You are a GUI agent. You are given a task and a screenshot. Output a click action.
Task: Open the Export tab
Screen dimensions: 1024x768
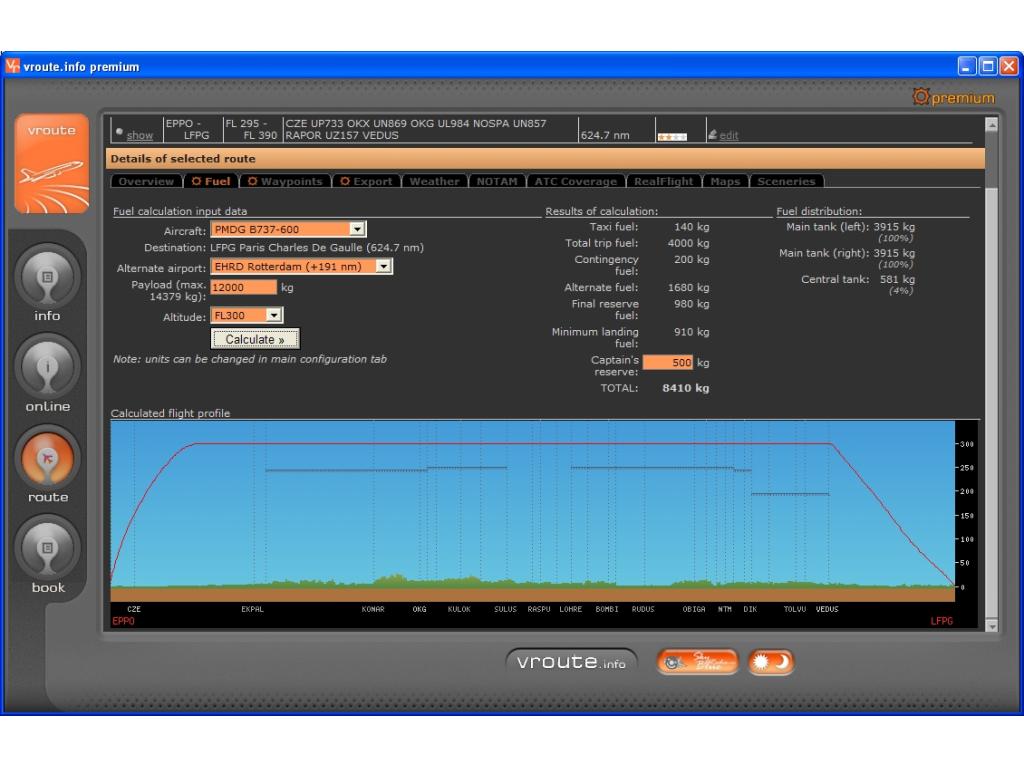(366, 182)
